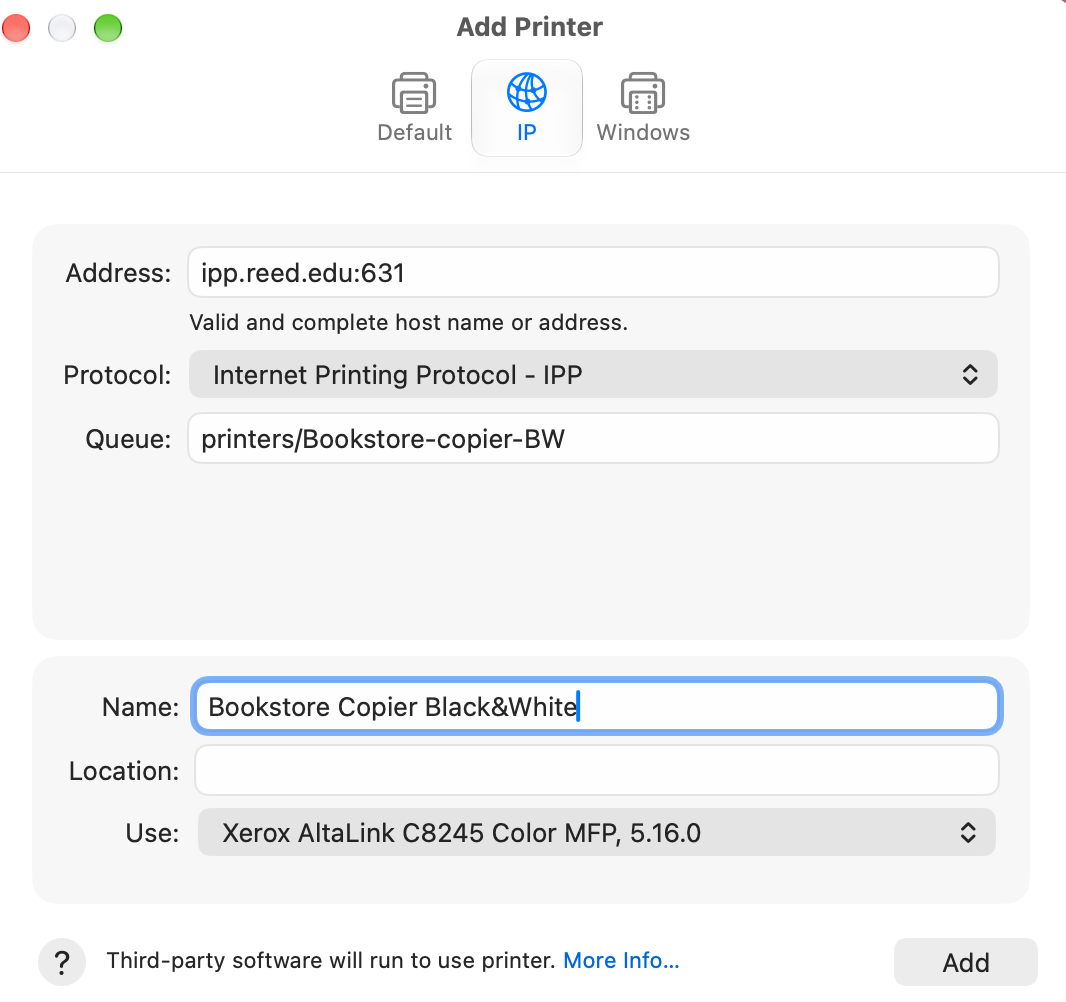Click the gray minimize window button

pyautogui.click(x=62, y=28)
